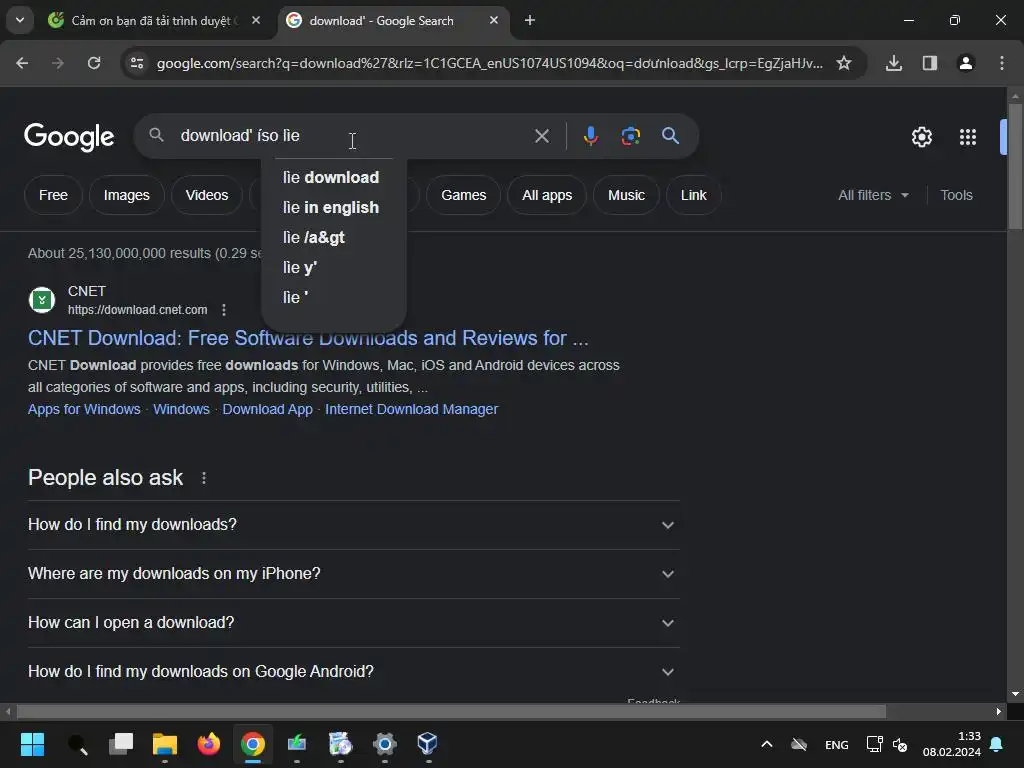Image resolution: width=1024 pixels, height=768 pixels.
Task: Click the horizontal scrollbar thumb
Action: 451,711
